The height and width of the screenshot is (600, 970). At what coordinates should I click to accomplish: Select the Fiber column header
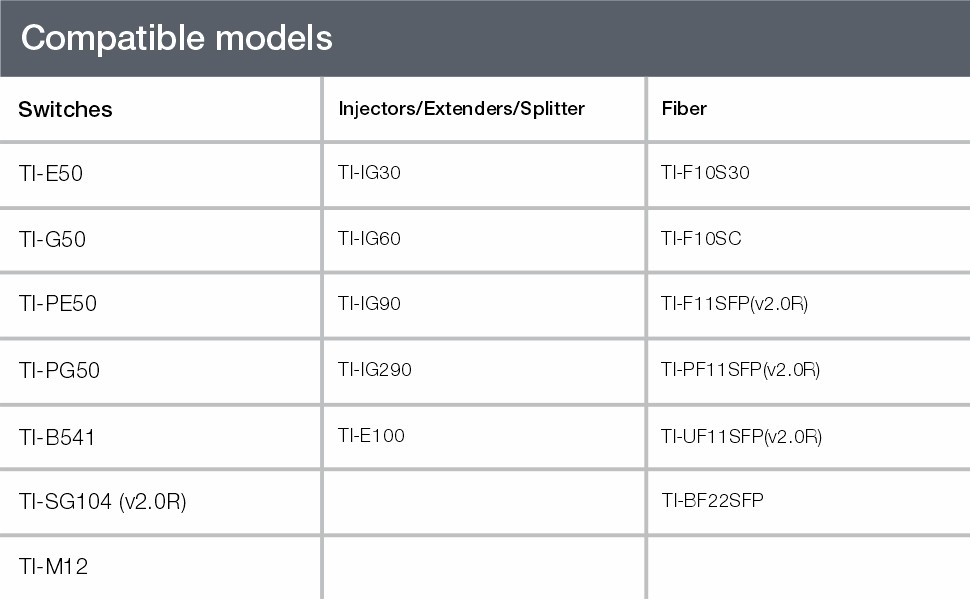click(x=684, y=108)
